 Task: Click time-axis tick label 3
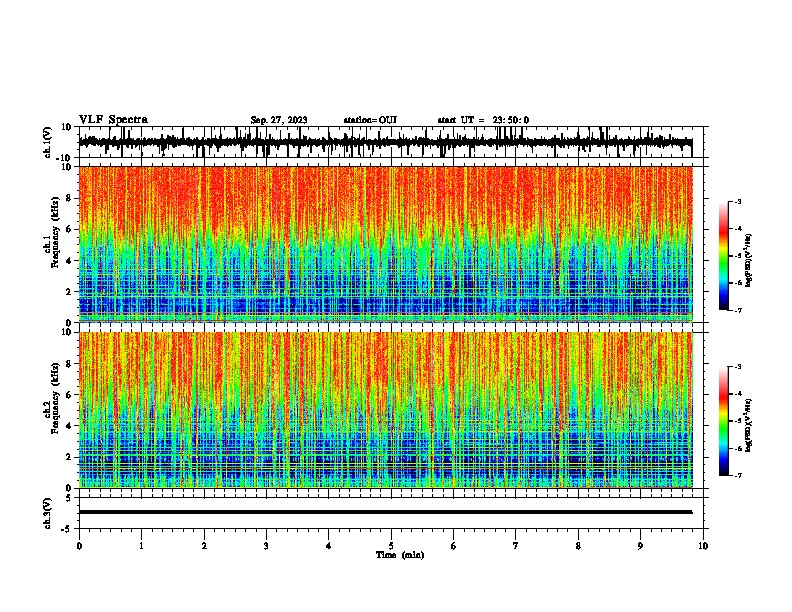tap(266, 546)
